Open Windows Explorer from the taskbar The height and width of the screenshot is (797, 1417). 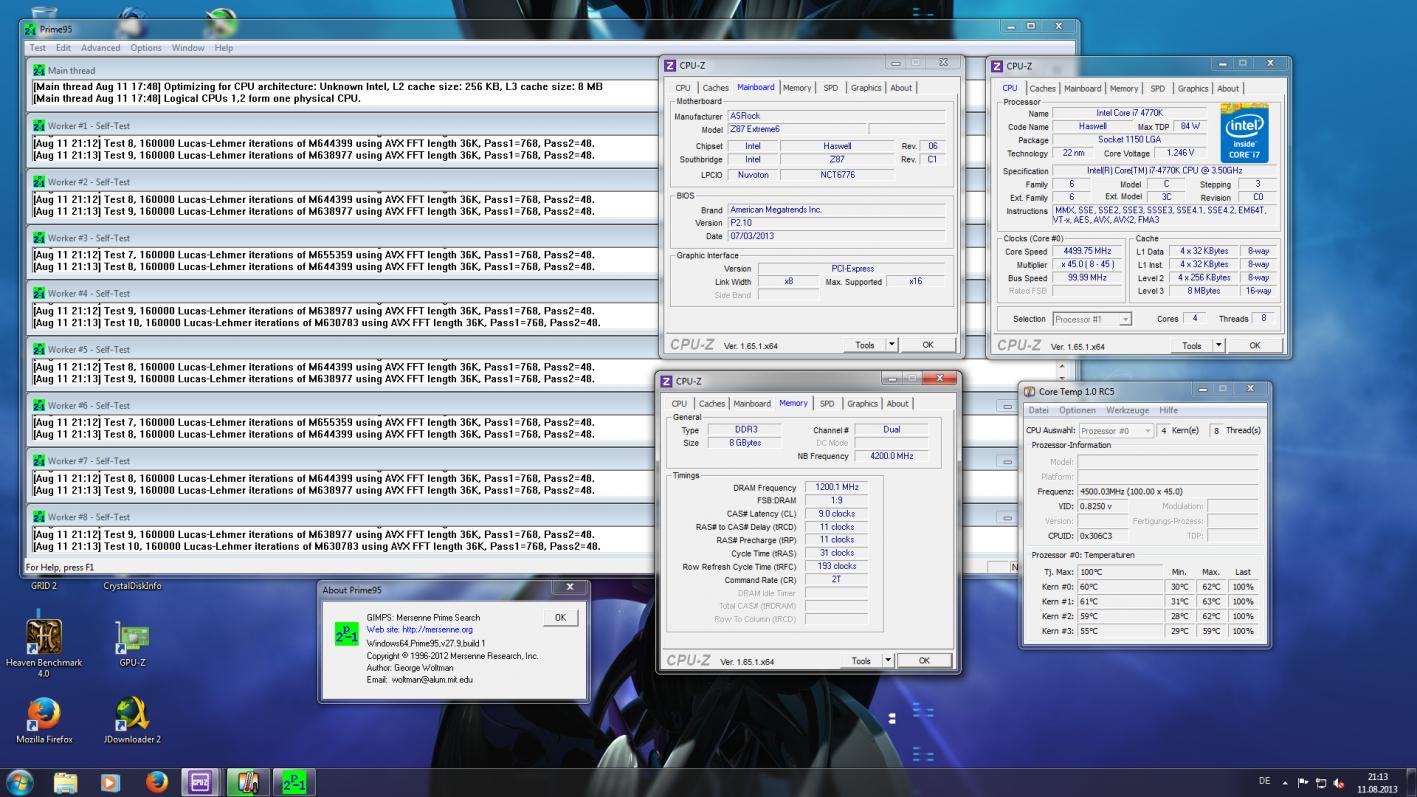click(x=65, y=782)
